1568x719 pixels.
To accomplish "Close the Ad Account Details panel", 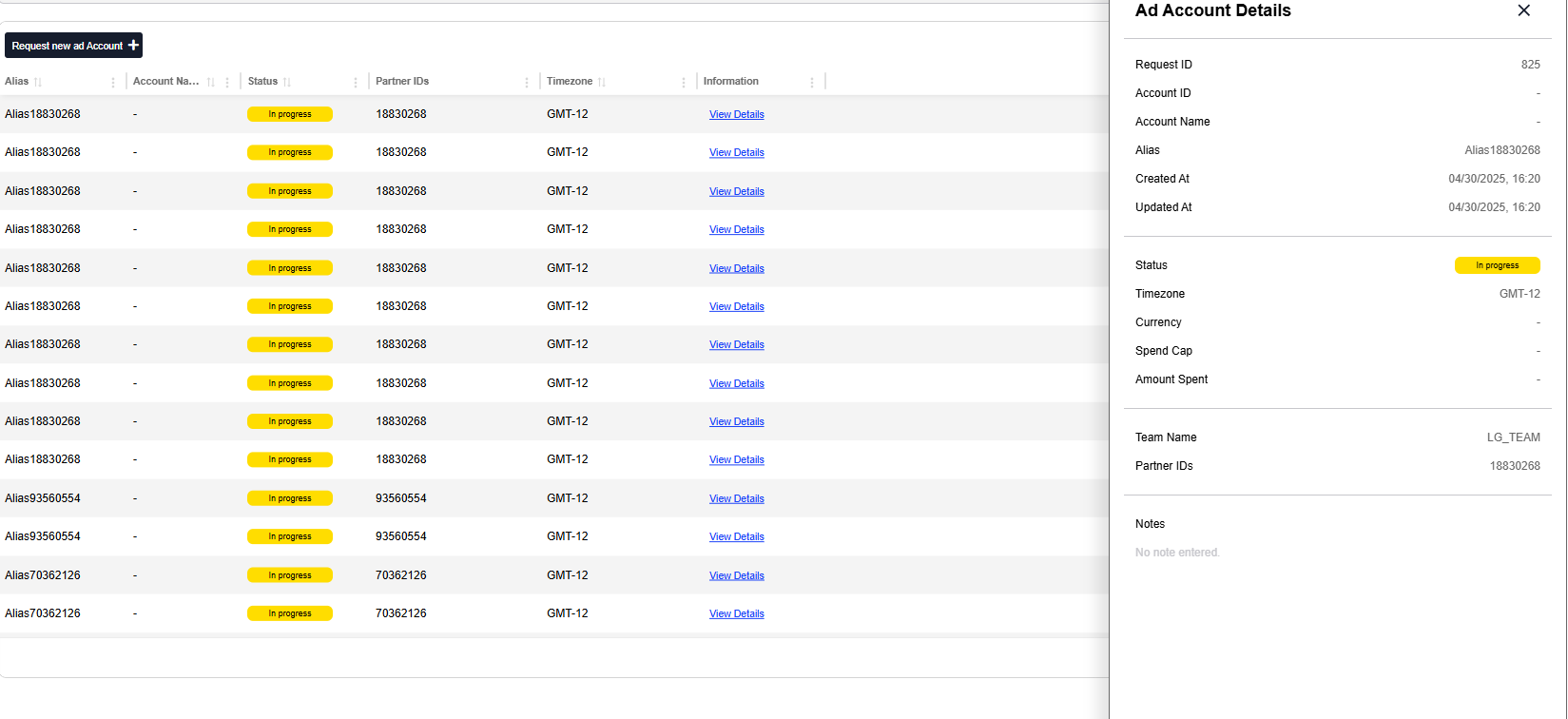I will 1523,10.
